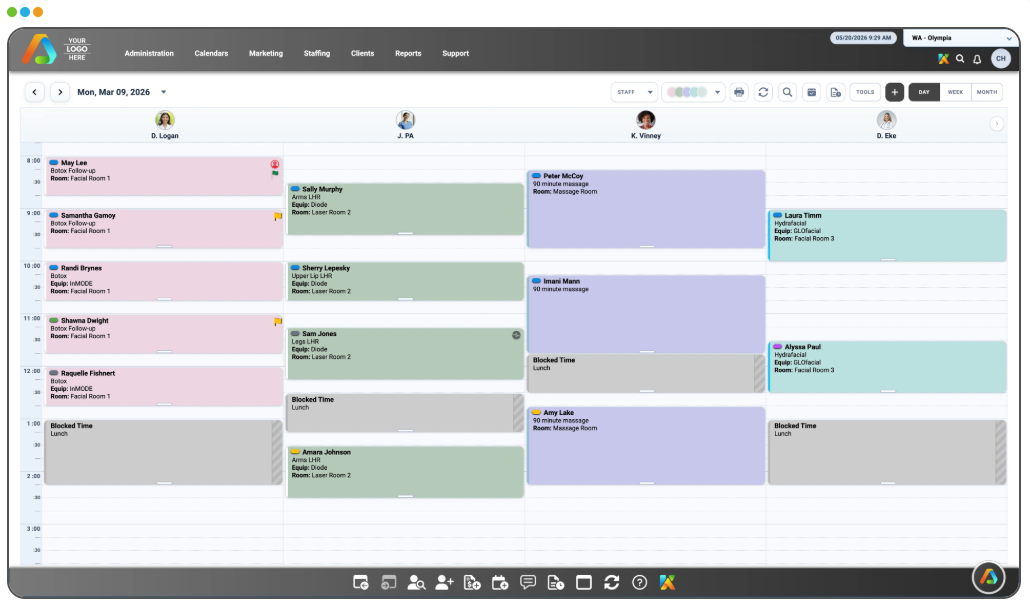Click the check circle on Sam Jones appointment
The height and width of the screenshot is (607, 1030).
click(516, 335)
